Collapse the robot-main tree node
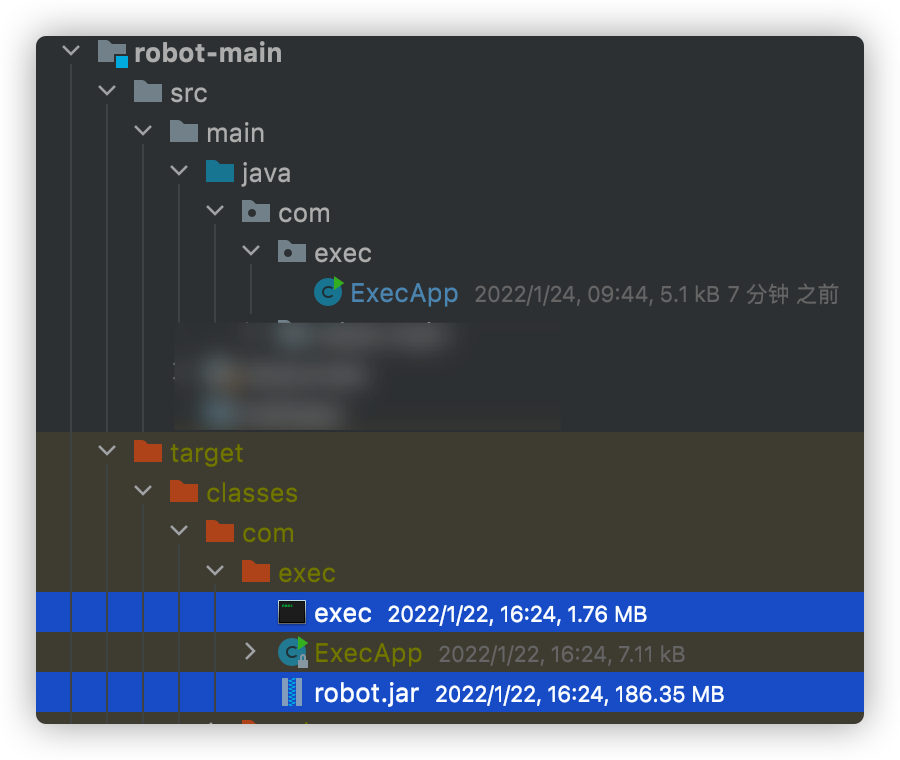This screenshot has width=900, height=760. 71,51
